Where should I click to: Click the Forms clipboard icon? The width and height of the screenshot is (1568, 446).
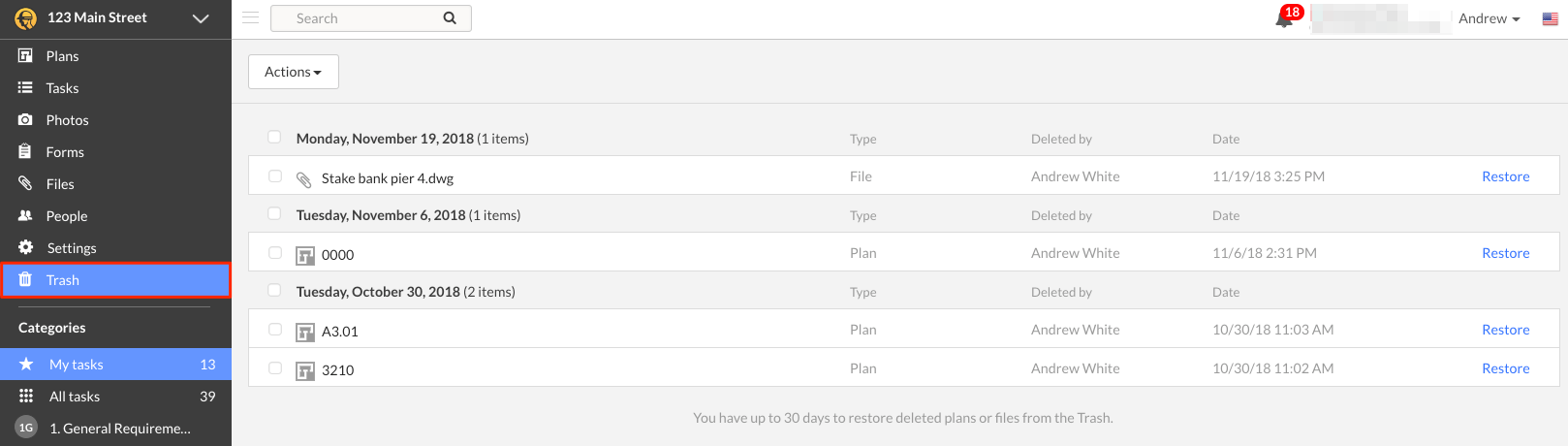pyautogui.click(x=25, y=151)
